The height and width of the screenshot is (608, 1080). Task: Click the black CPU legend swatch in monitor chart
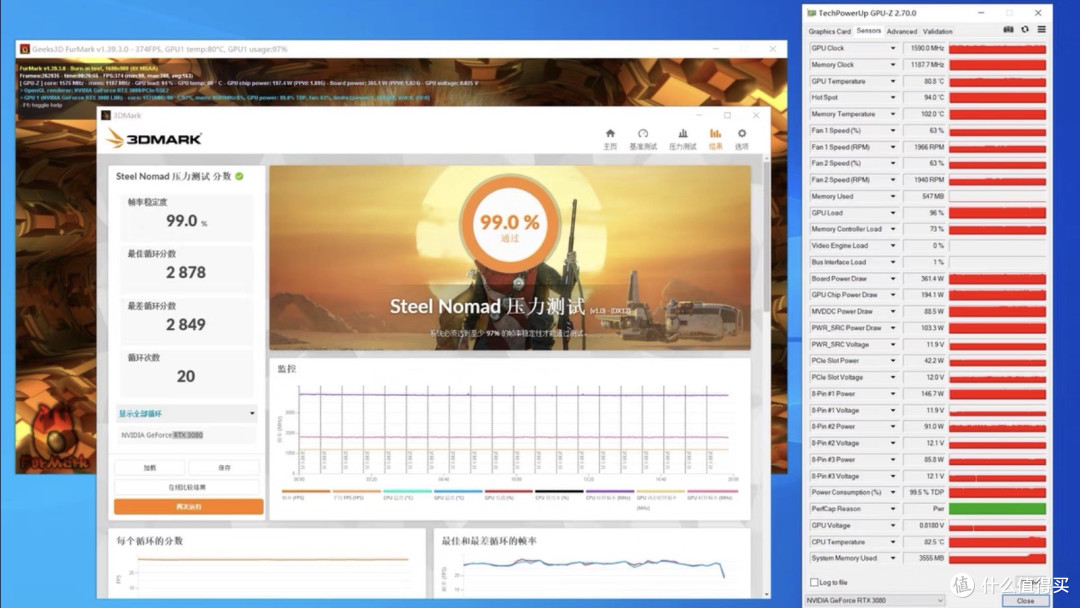pyautogui.click(x=559, y=491)
